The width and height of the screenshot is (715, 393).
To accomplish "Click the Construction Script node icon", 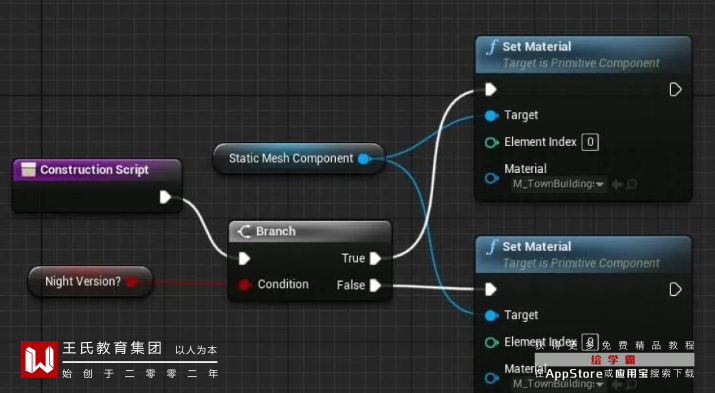I will [28, 170].
